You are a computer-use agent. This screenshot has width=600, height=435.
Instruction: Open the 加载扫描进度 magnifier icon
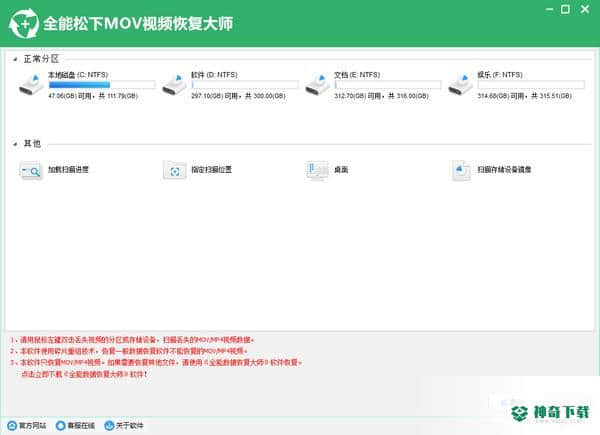[31, 170]
